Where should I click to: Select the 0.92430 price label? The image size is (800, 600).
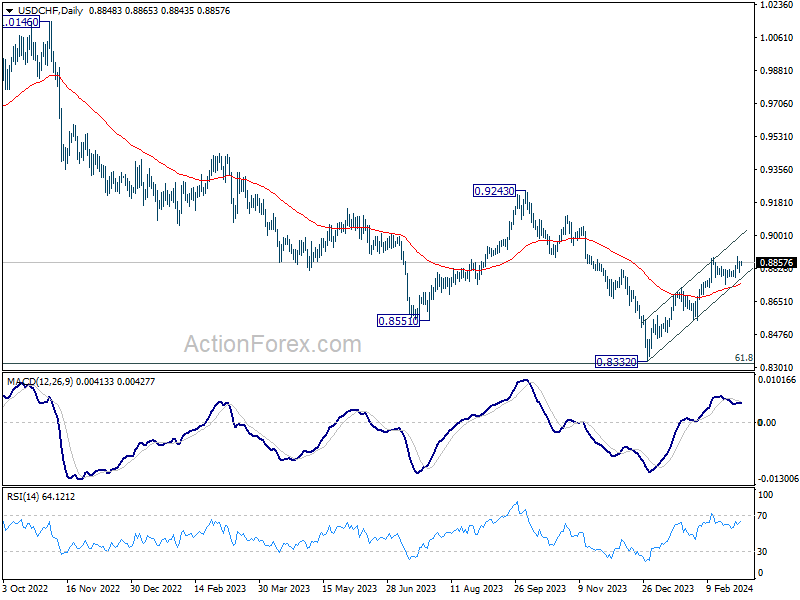[x=494, y=191]
